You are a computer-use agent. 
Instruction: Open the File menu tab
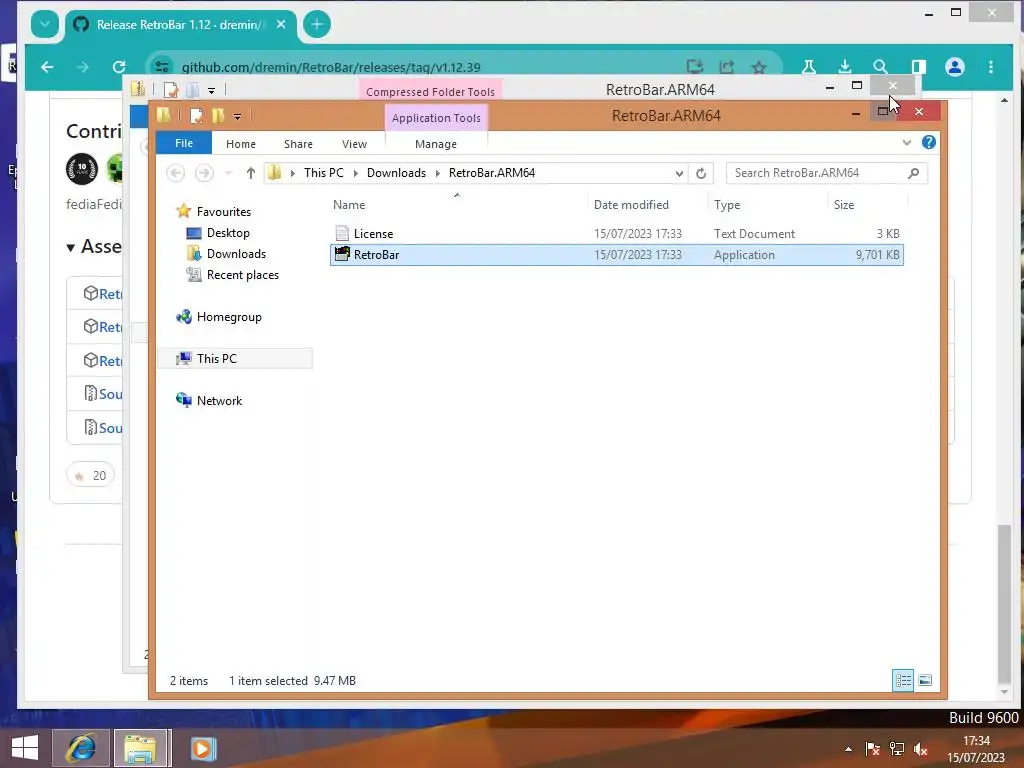pos(184,143)
